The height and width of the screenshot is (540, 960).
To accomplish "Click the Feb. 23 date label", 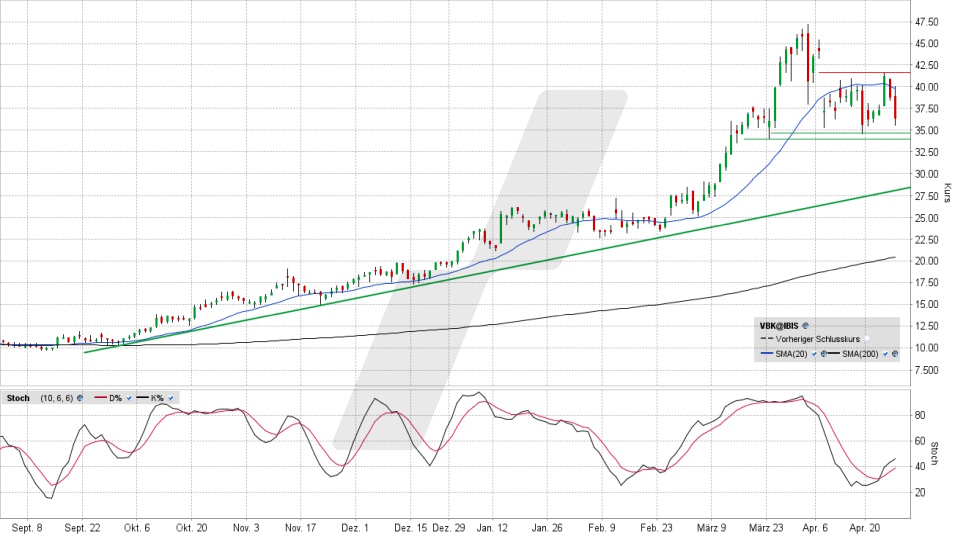I will click(656, 528).
